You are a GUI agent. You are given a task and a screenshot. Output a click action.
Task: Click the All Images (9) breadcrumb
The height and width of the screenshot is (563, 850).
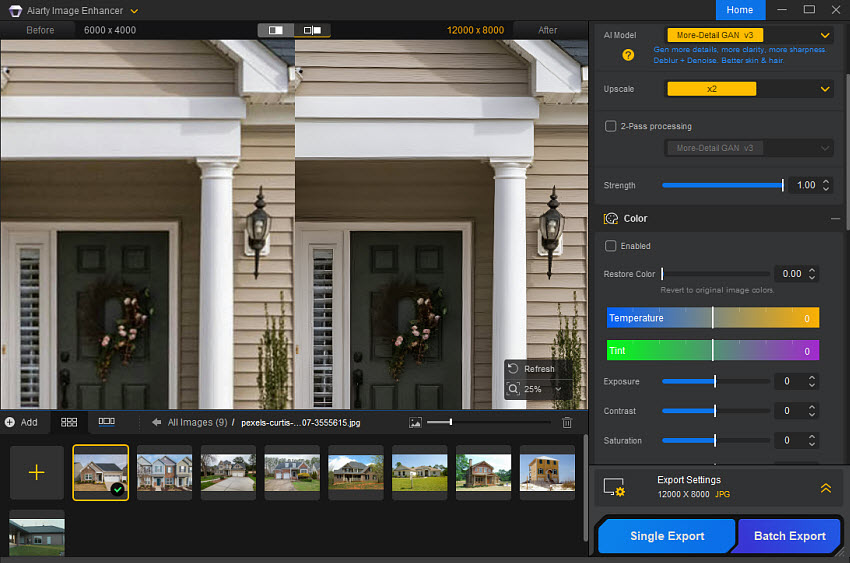pyautogui.click(x=197, y=423)
